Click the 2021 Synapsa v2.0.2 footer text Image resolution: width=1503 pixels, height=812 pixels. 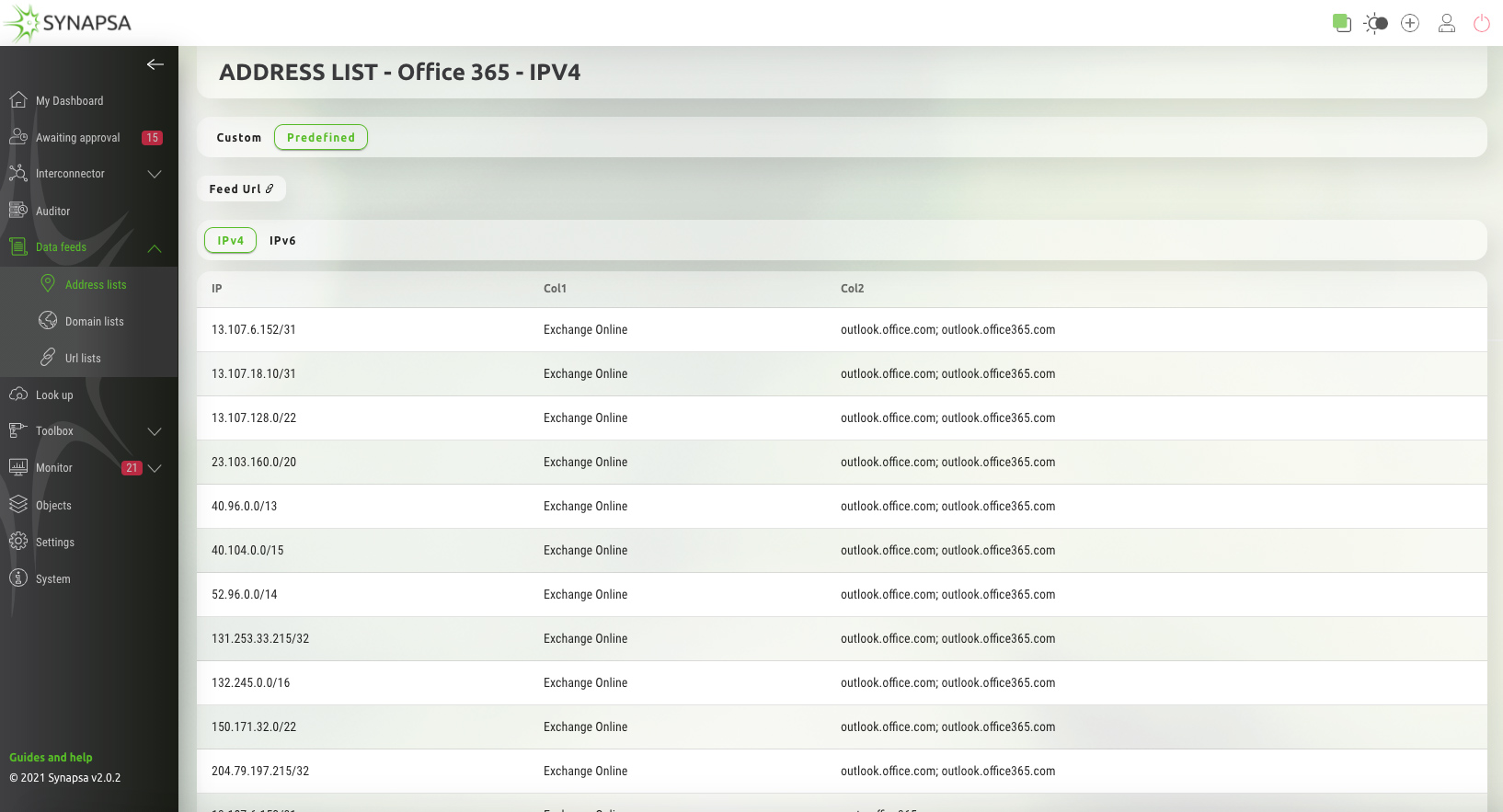64,778
